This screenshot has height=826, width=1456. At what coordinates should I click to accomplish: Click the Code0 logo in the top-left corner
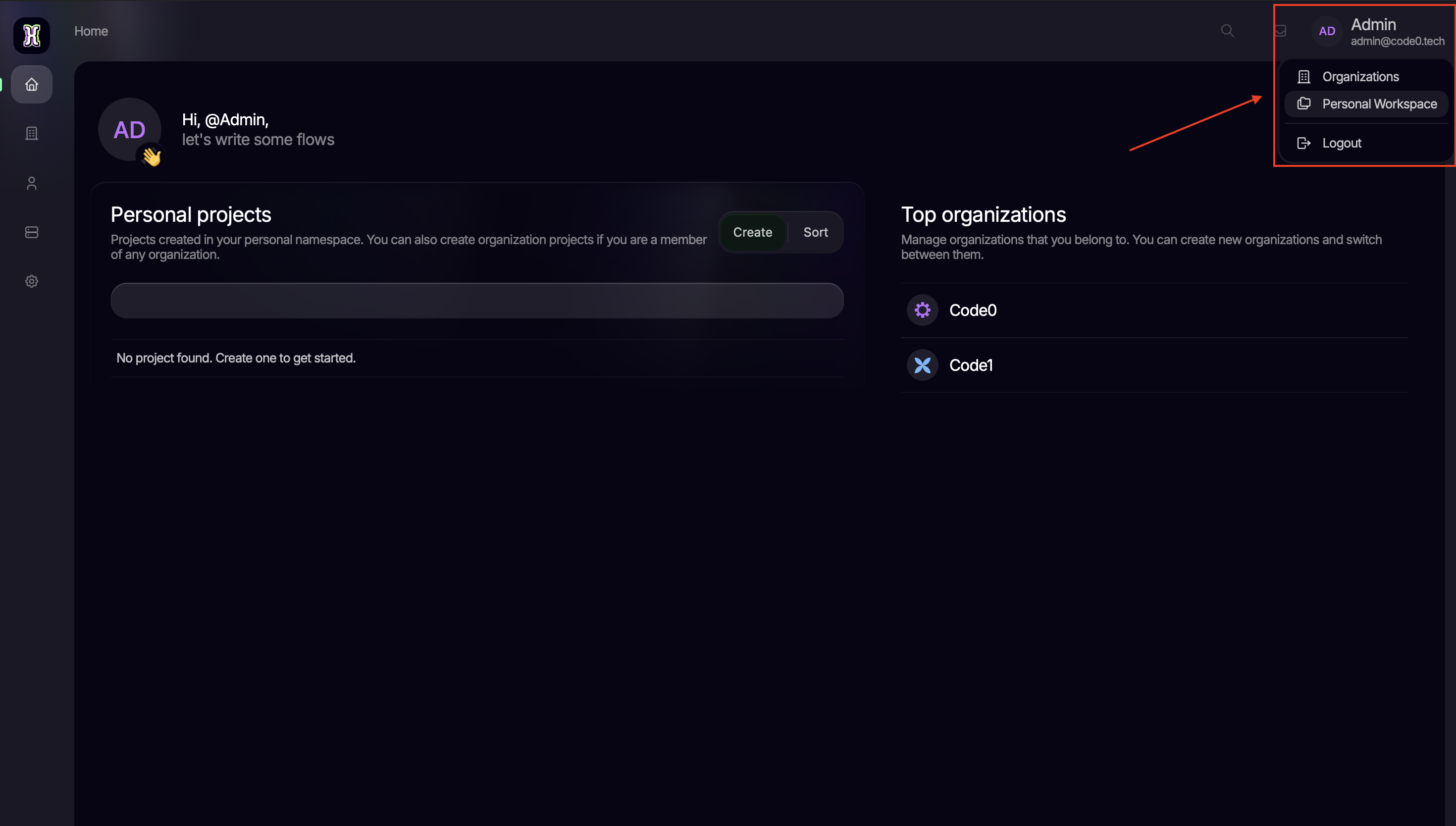coord(31,35)
